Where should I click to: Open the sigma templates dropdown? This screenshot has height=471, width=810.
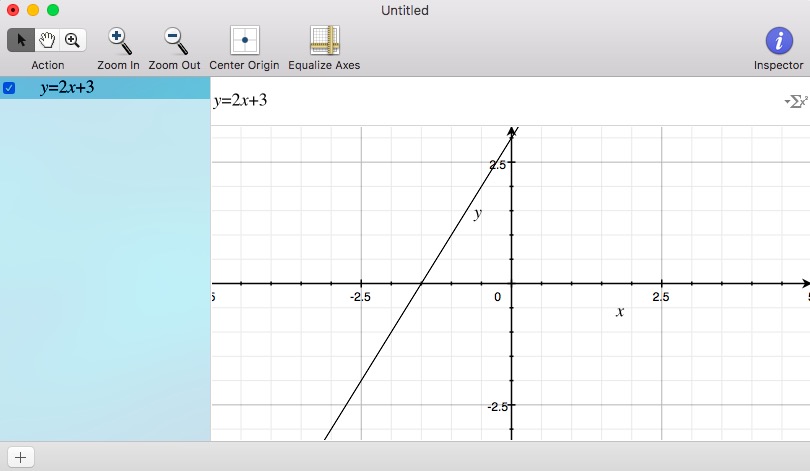(x=796, y=101)
